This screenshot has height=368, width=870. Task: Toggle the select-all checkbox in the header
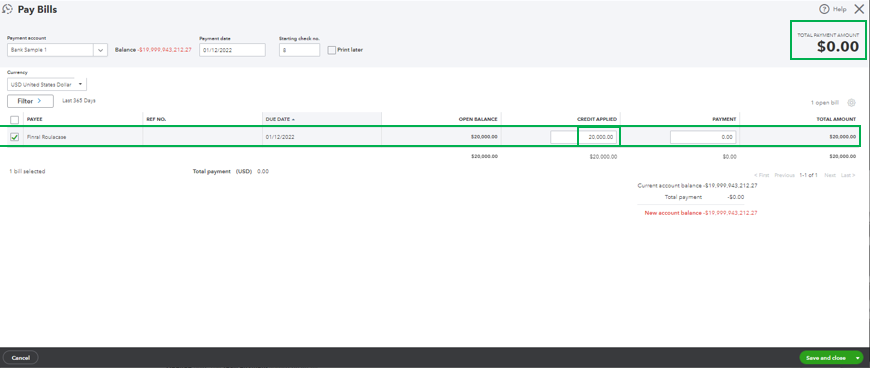tap(14, 119)
